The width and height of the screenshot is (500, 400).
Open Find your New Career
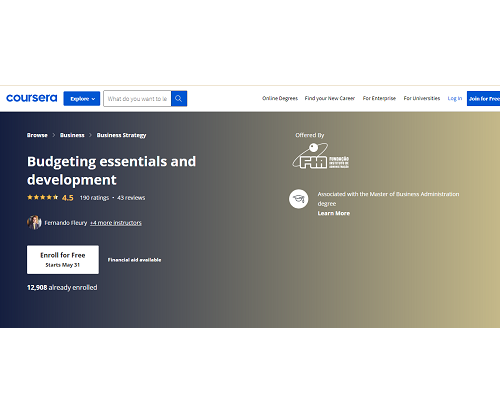coord(330,98)
